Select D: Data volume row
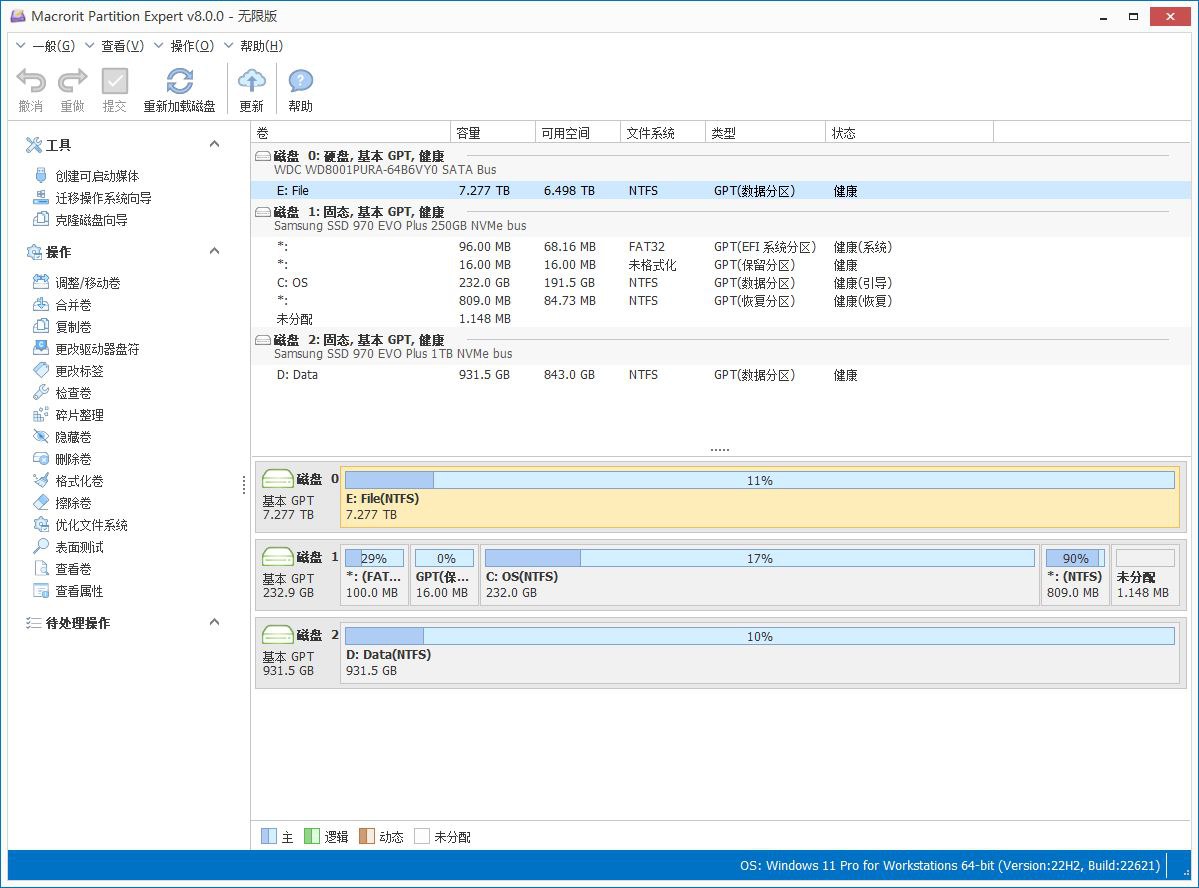Viewport: 1199px width, 888px height. point(720,375)
